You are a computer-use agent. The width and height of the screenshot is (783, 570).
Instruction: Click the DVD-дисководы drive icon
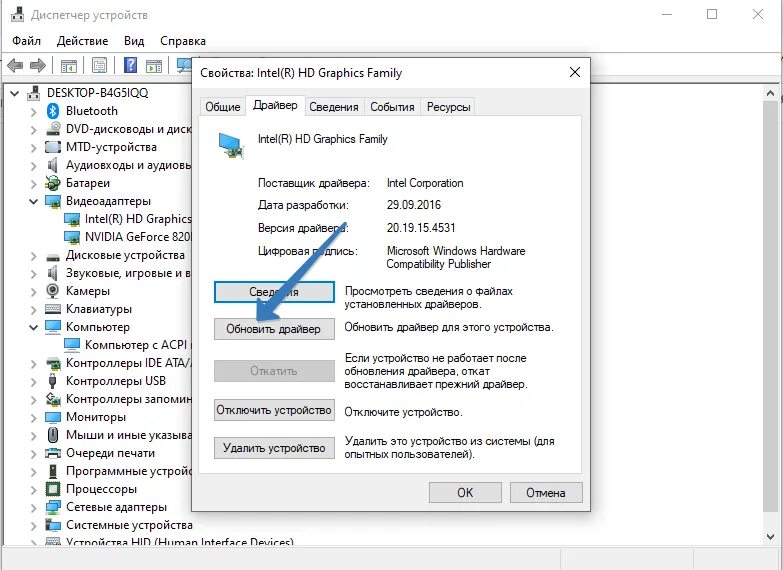point(53,129)
